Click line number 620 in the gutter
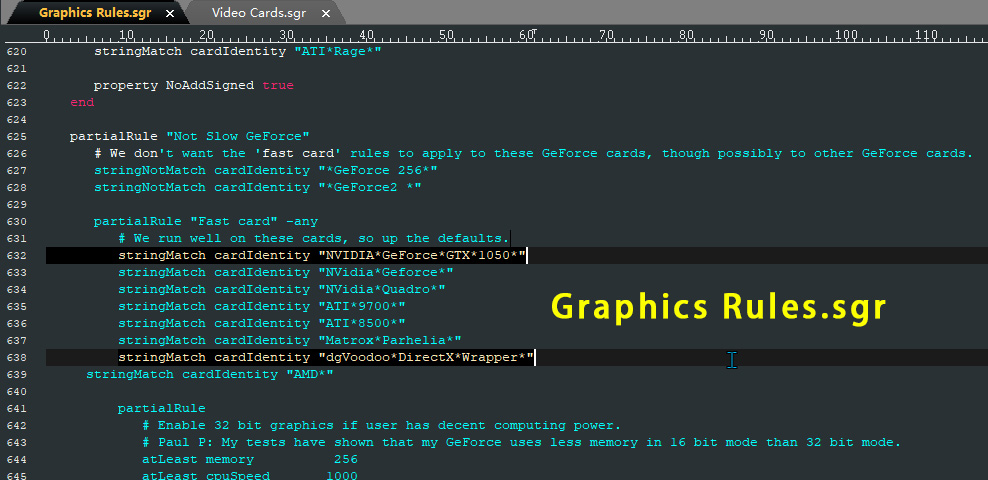 (x=16, y=52)
